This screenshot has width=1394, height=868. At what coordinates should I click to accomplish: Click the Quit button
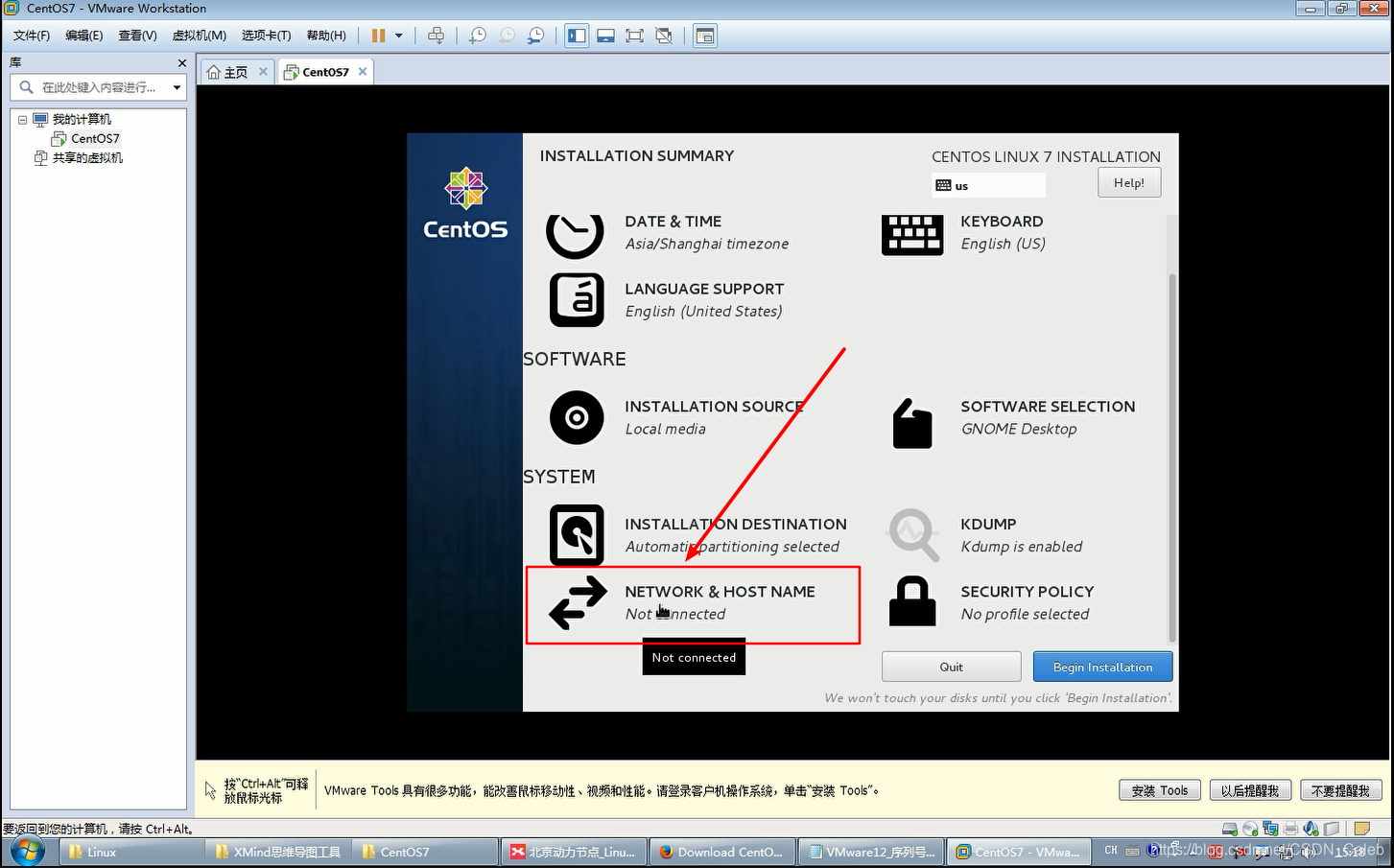[952, 667]
